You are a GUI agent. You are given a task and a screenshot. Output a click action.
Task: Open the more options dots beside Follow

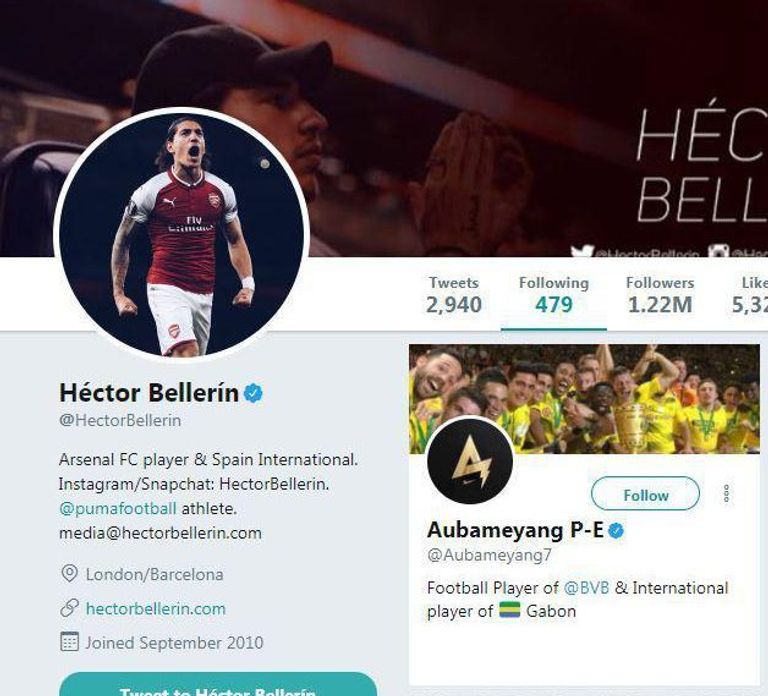pos(726,494)
